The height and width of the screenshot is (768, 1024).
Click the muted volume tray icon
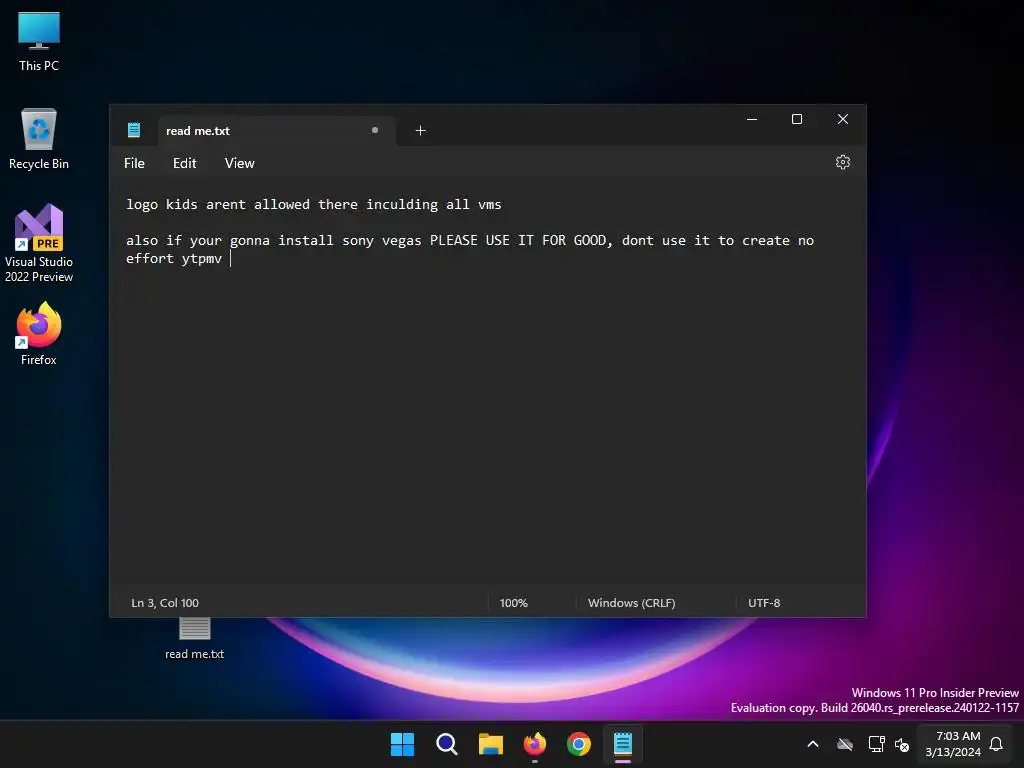tap(902, 744)
